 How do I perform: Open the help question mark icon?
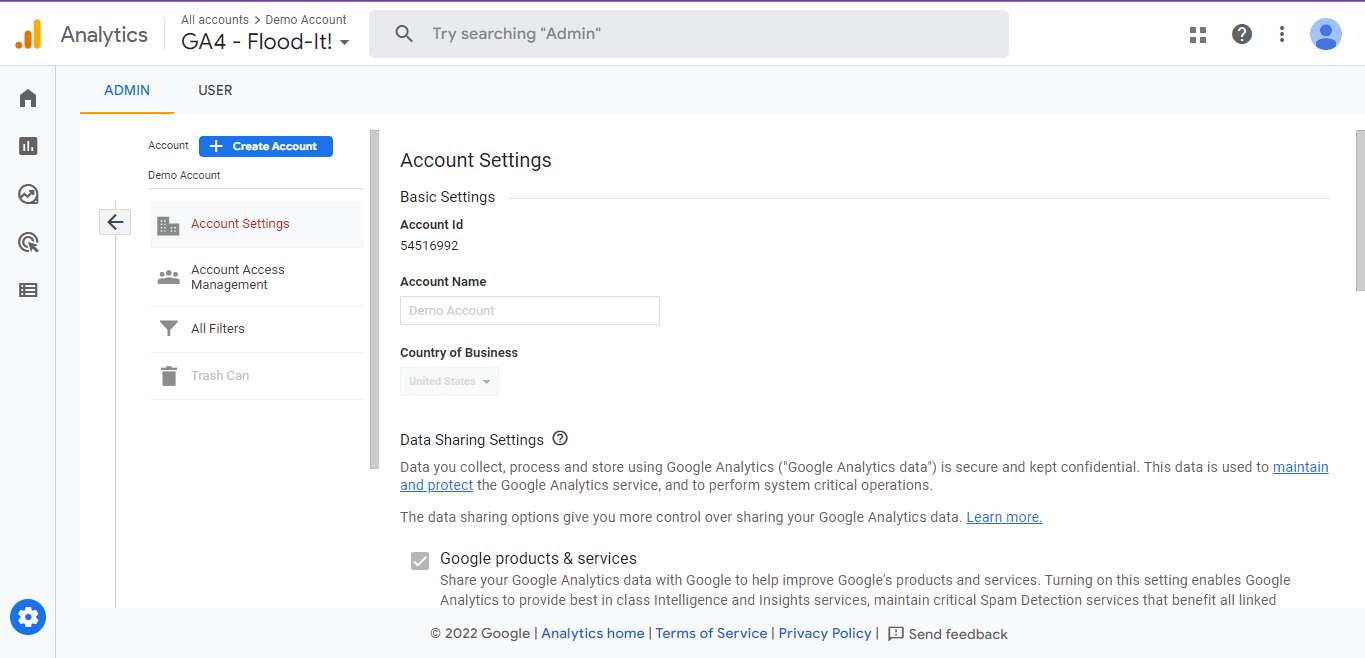point(1242,34)
